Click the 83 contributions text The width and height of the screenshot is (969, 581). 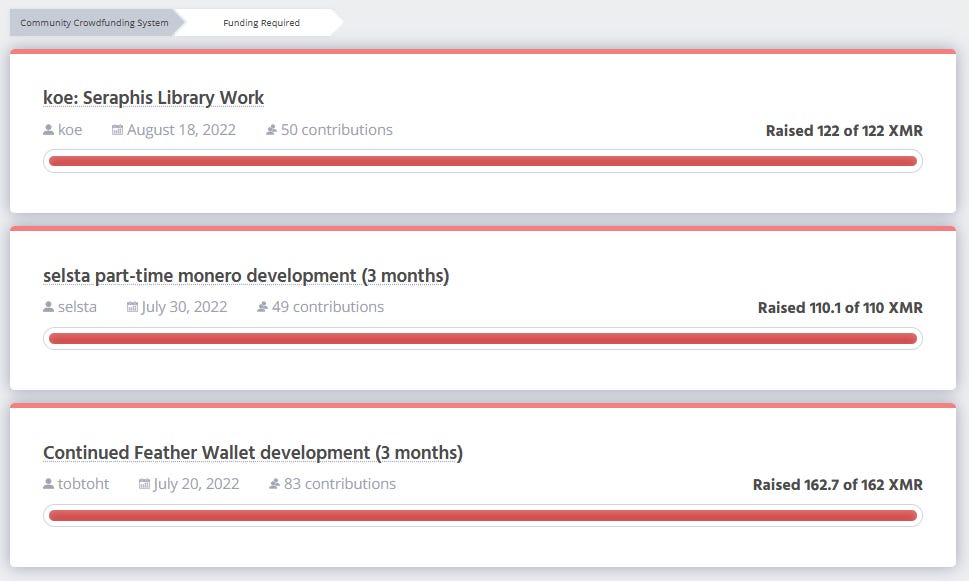coord(340,484)
